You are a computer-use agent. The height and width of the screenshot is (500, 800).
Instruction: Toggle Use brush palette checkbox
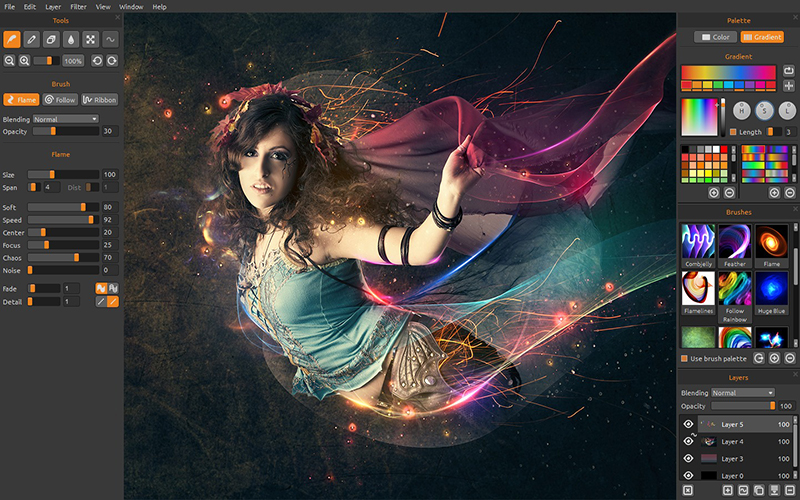684,359
